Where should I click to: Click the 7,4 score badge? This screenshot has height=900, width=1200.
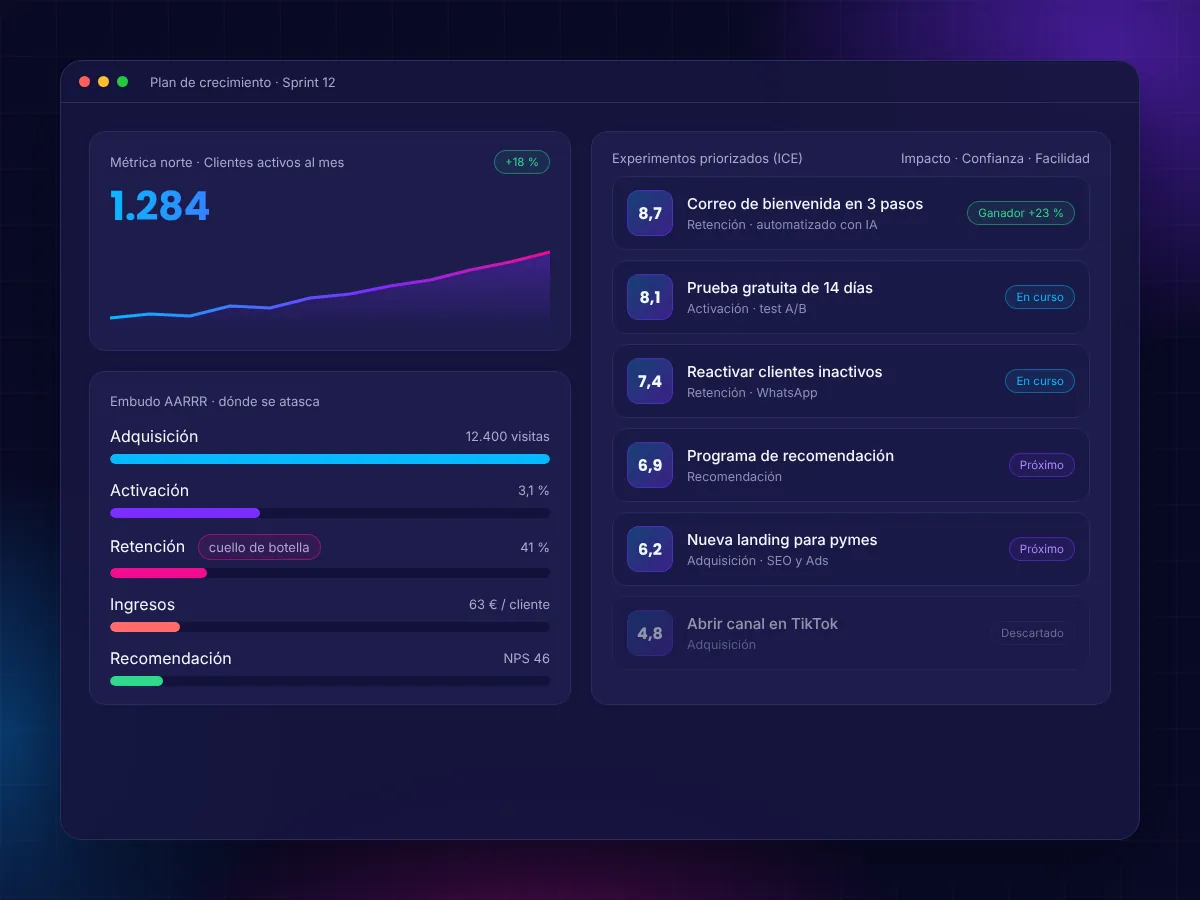pos(650,381)
